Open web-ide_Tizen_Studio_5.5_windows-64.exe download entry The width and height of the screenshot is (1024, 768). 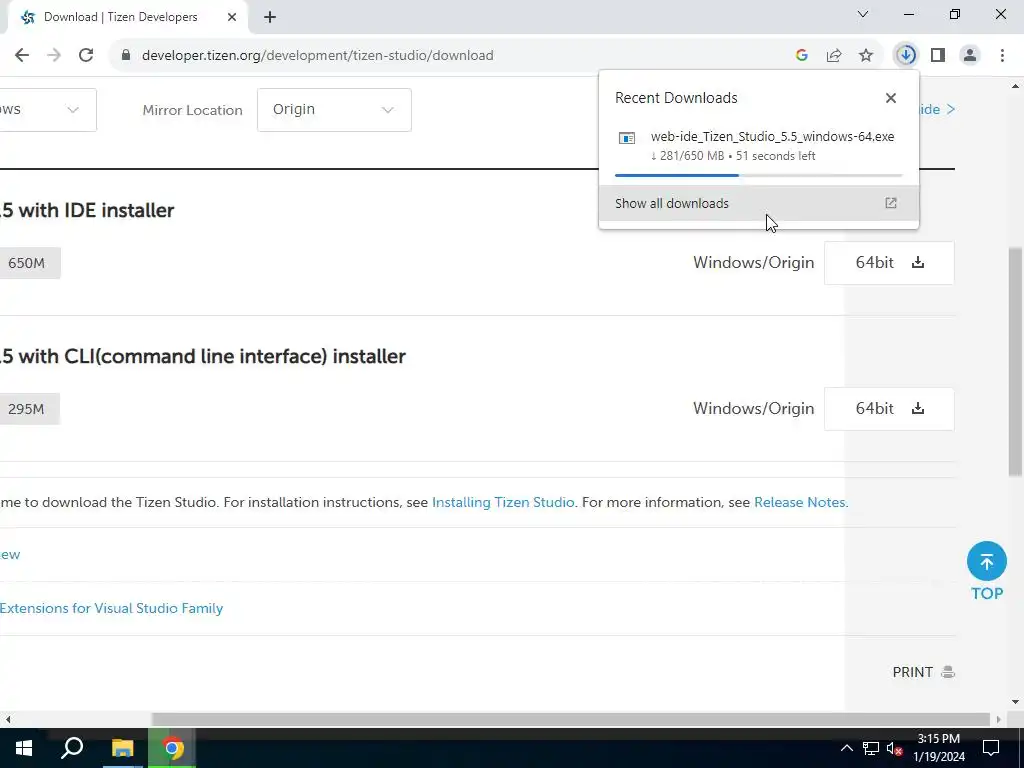point(759,146)
